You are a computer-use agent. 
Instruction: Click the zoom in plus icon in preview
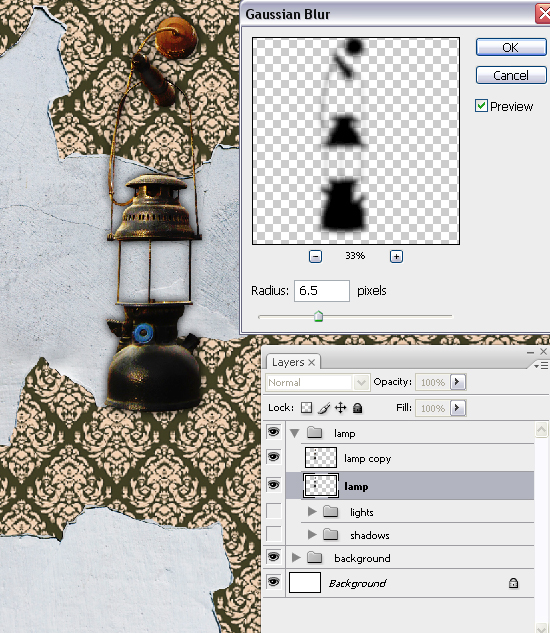point(396,256)
